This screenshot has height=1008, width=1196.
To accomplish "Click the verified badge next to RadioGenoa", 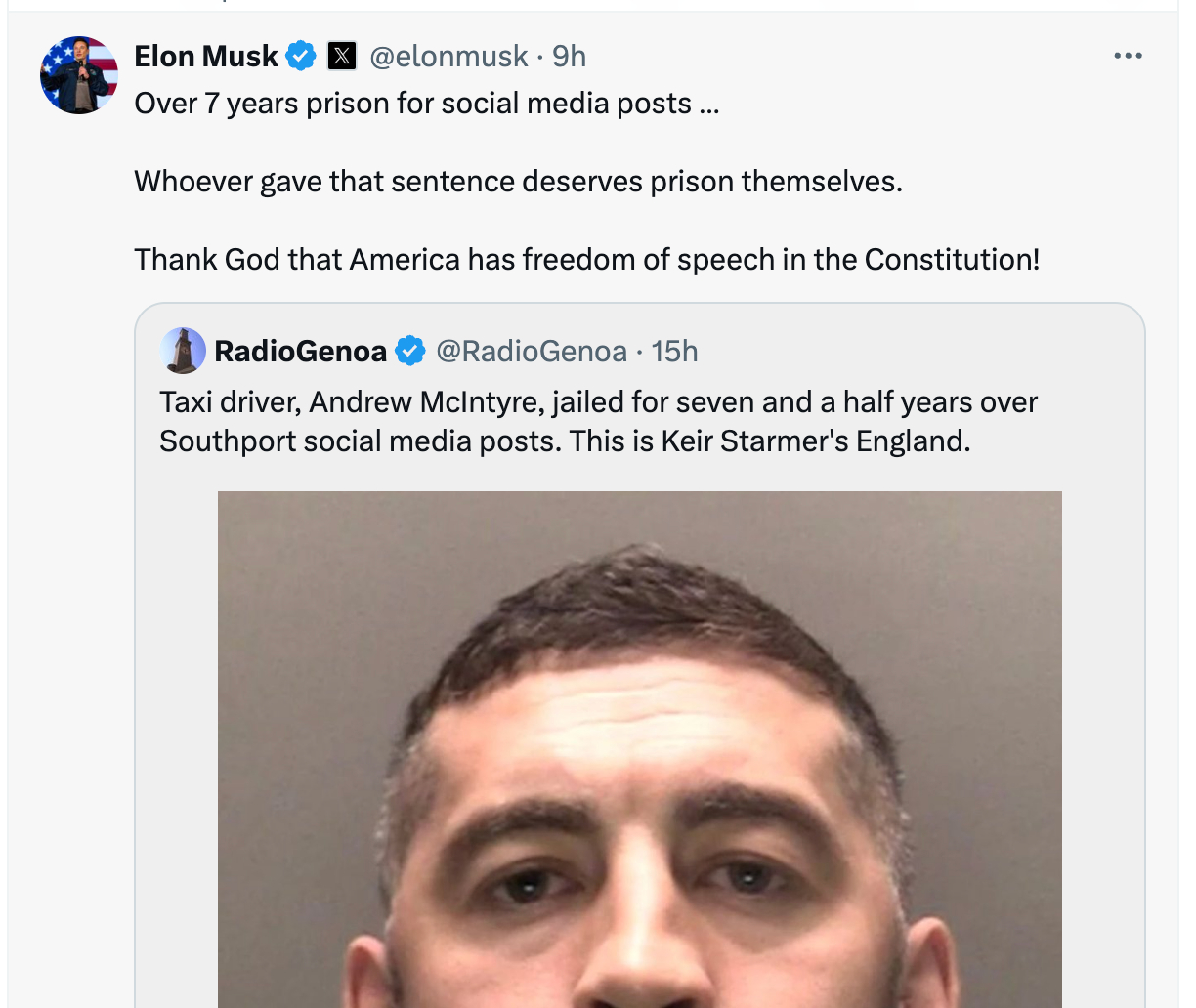I will pos(410,351).
